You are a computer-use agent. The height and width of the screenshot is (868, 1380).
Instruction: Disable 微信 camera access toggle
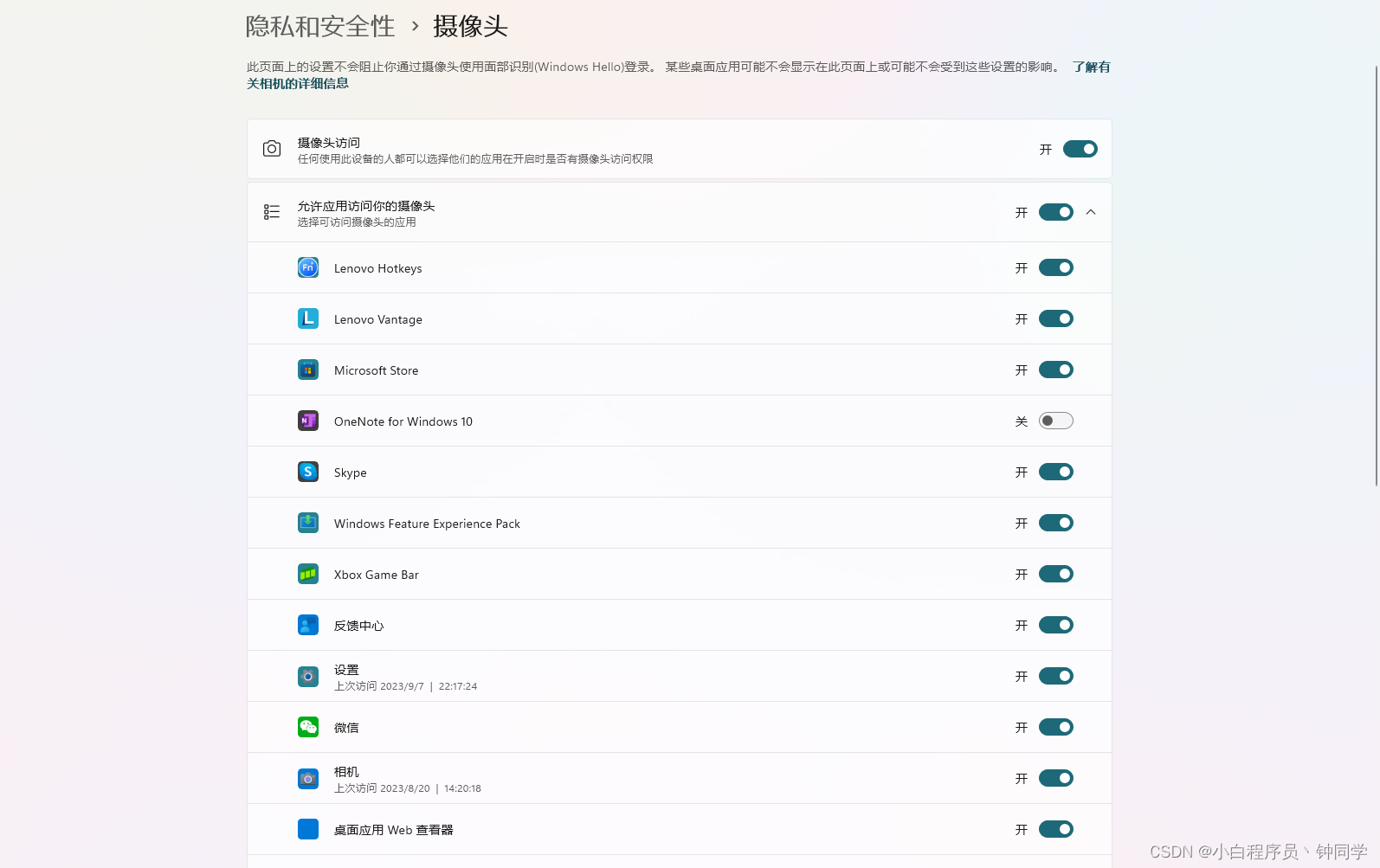tap(1056, 727)
